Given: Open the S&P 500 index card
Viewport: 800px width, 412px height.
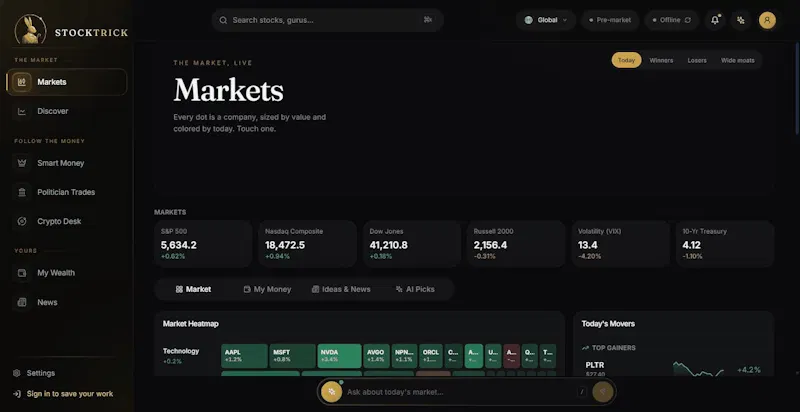Looking at the screenshot, I should click(x=203, y=244).
